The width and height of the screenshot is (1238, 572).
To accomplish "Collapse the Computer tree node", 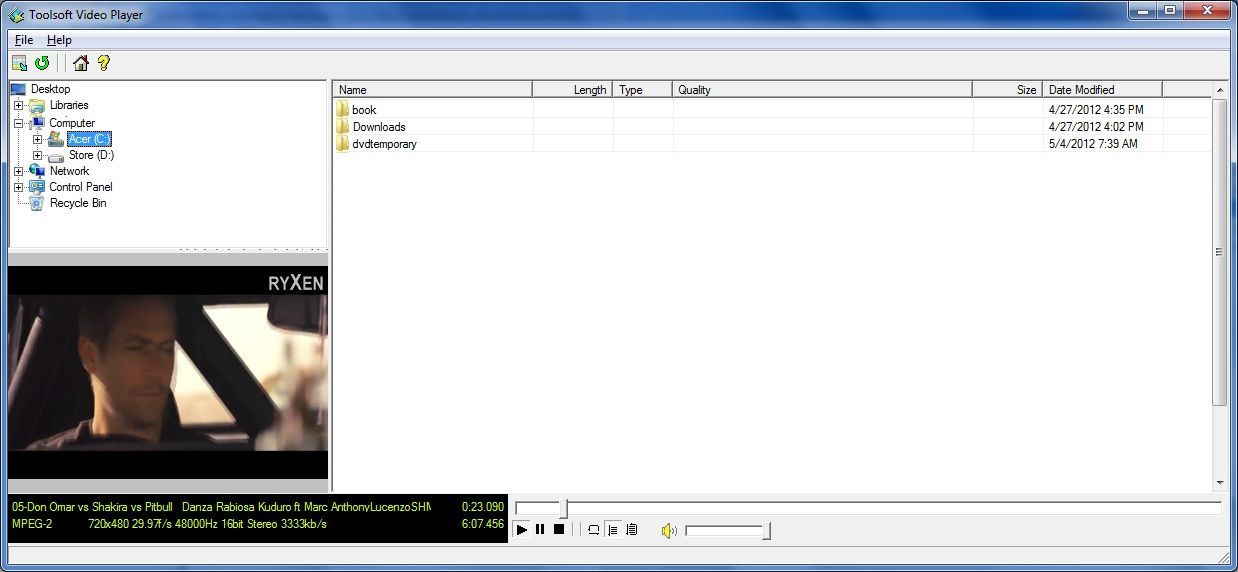I will tap(19, 123).
